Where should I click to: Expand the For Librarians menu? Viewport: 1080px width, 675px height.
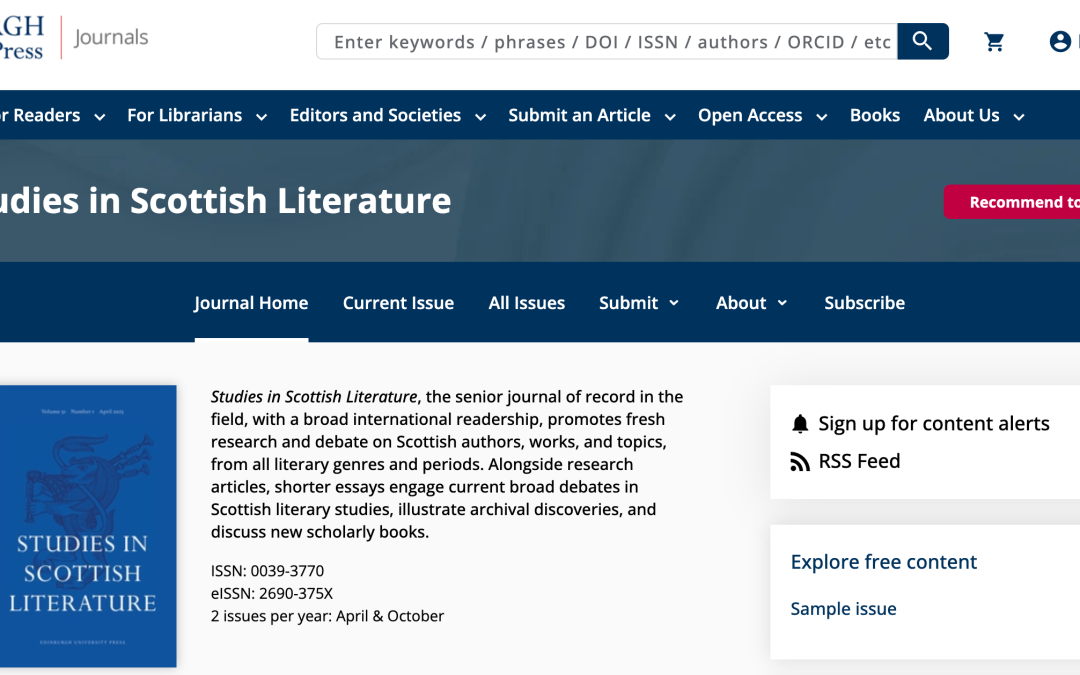tap(184, 115)
